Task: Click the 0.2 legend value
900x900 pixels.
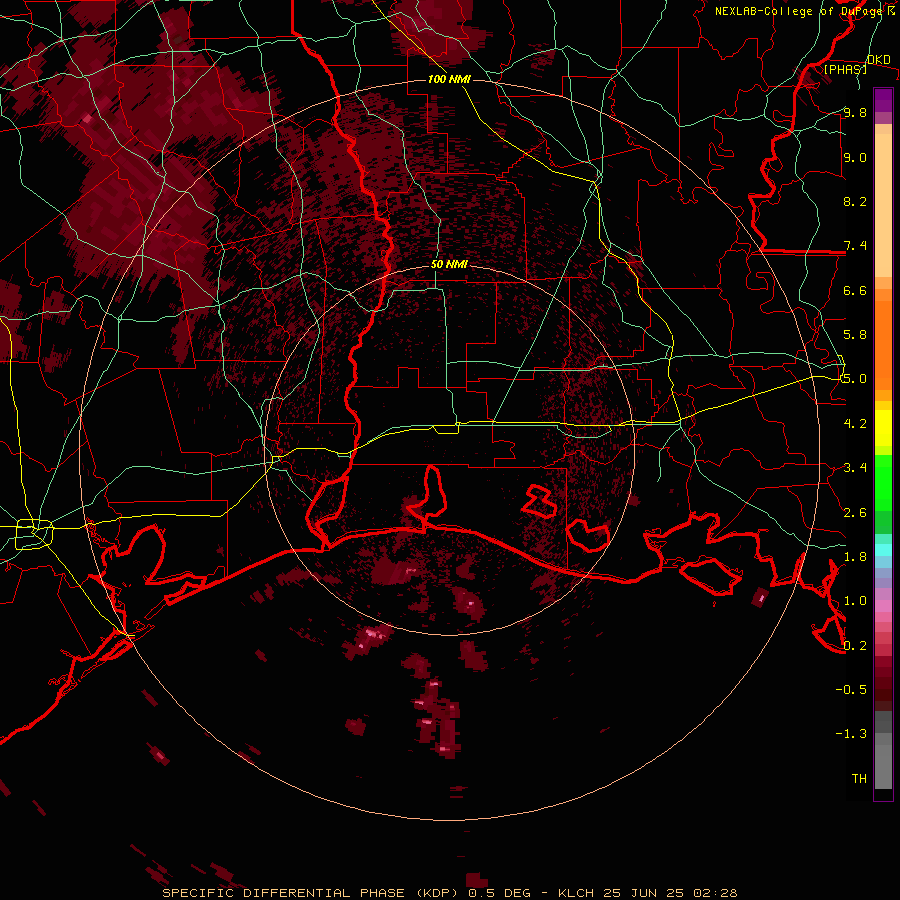Action: coord(855,646)
